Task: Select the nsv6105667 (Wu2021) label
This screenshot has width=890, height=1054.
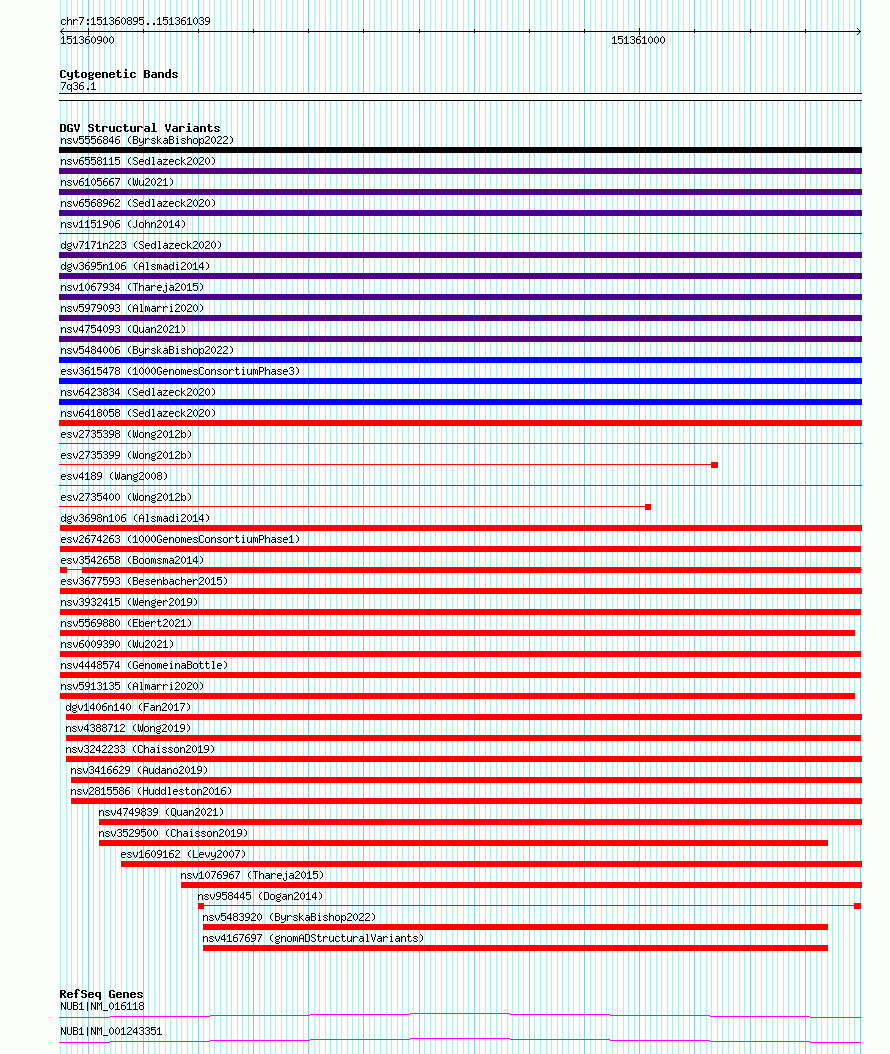Action: click(117, 182)
